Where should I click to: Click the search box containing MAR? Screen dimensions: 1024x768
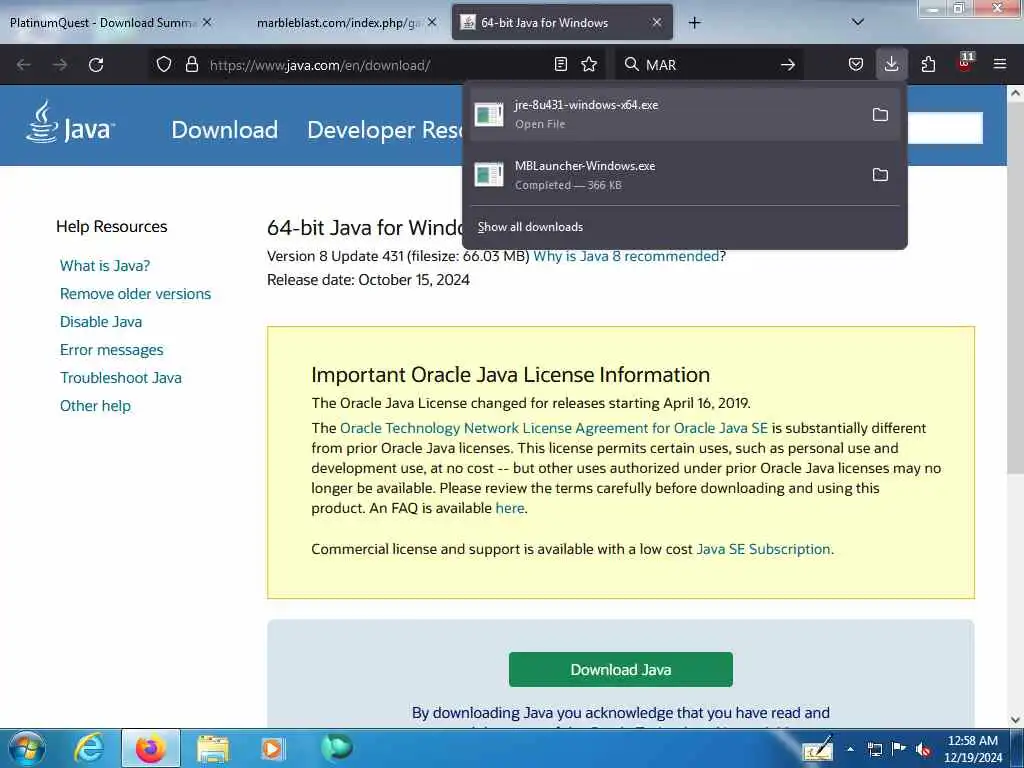pos(709,65)
